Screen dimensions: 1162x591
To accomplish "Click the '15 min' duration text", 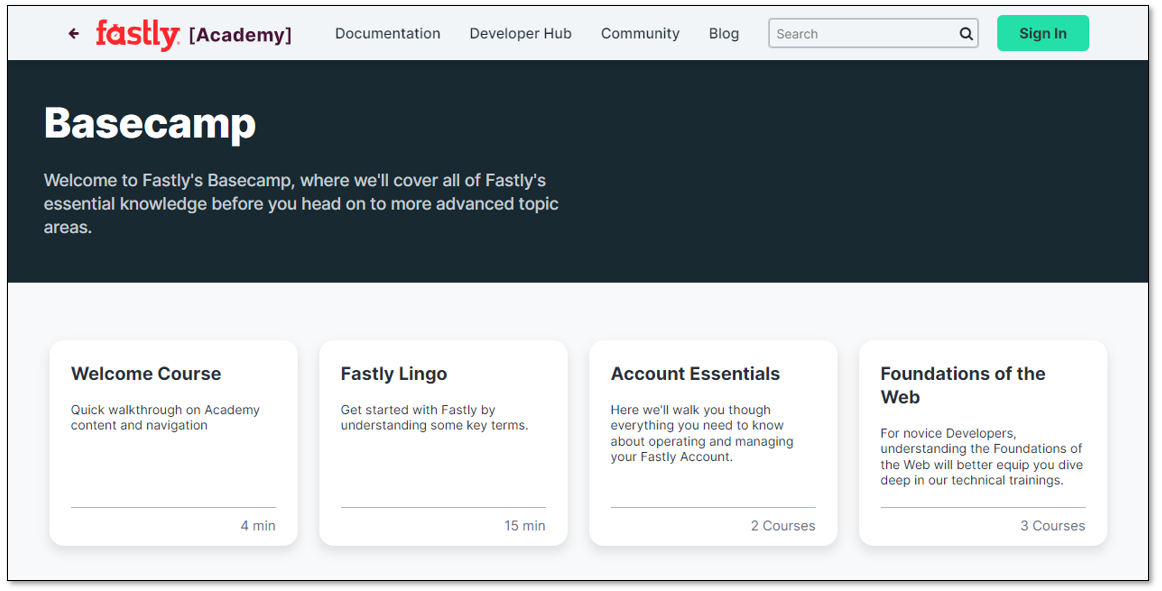I will tap(525, 526).
